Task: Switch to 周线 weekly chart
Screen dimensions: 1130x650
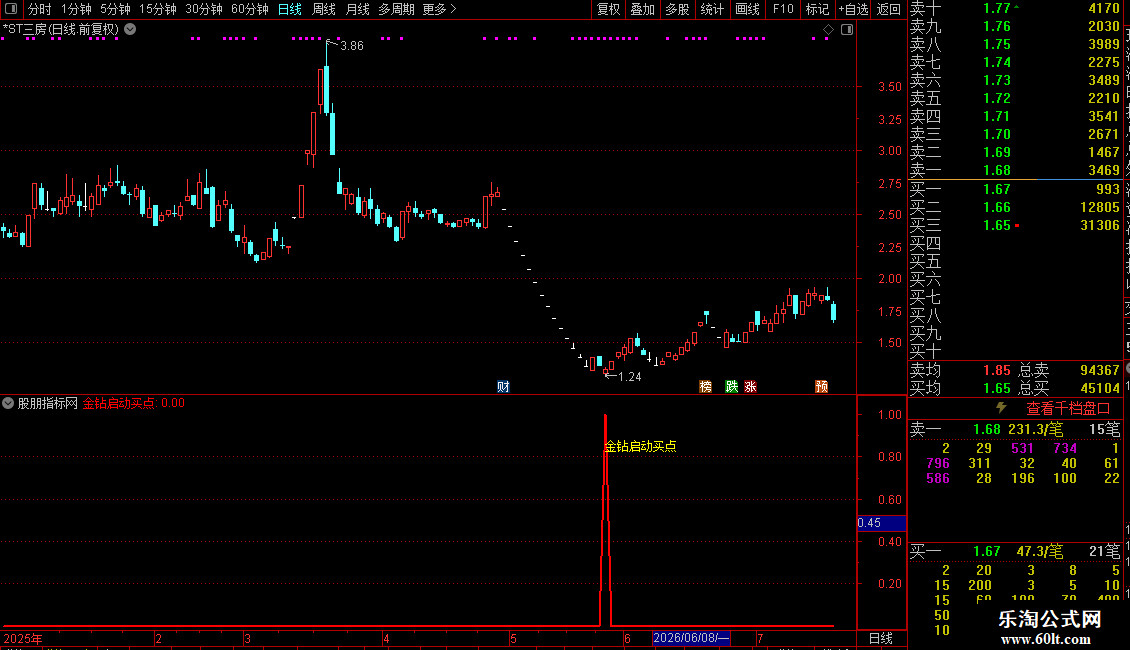Action: 324,9
